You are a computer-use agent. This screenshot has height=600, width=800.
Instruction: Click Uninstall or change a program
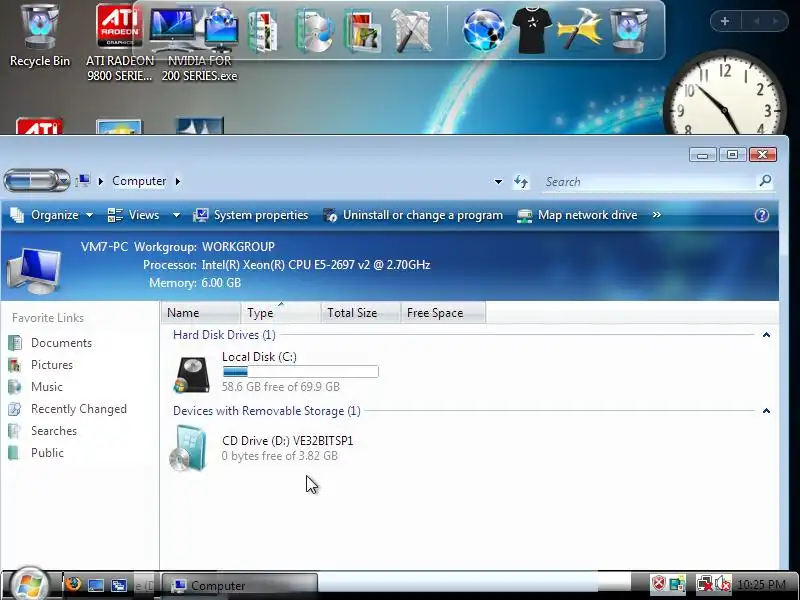(x=413, y=215)
